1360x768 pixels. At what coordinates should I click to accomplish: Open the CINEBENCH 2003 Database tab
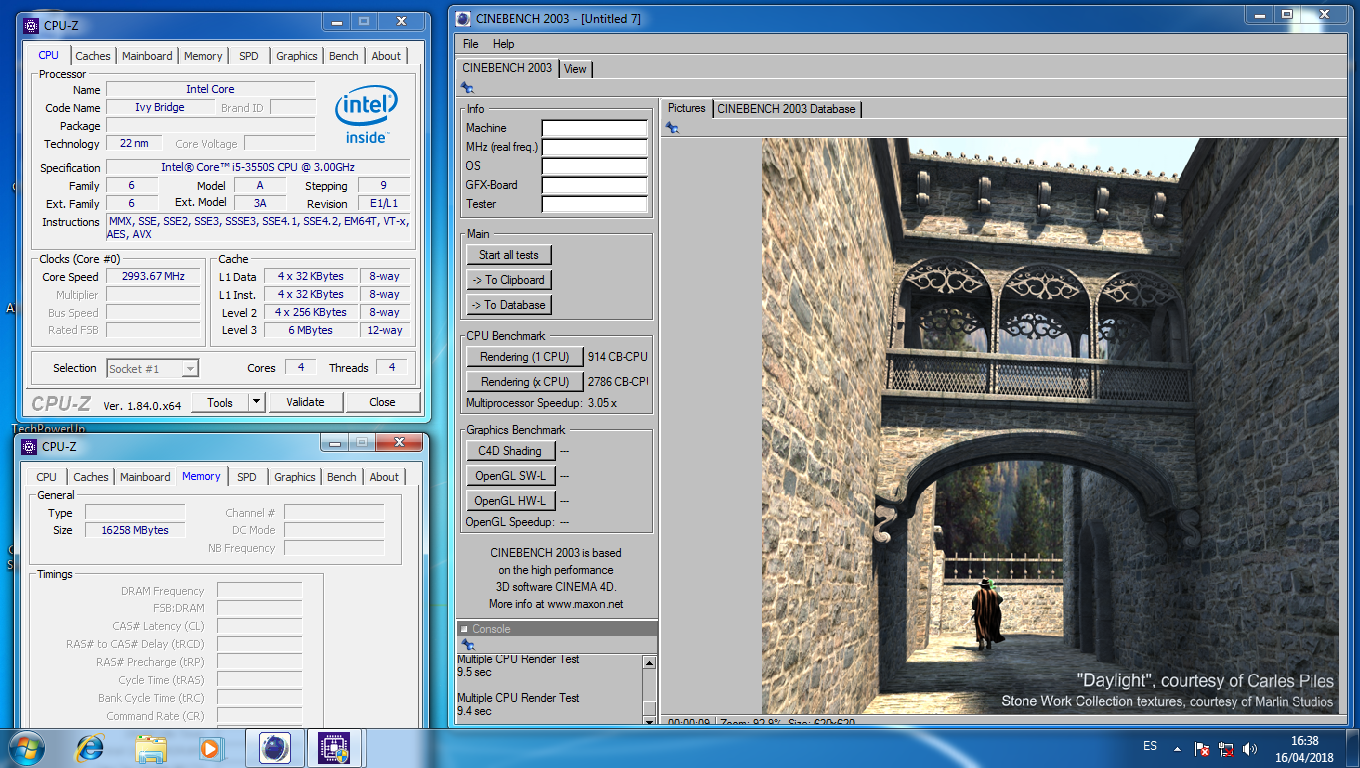click(x=786, y=108)
